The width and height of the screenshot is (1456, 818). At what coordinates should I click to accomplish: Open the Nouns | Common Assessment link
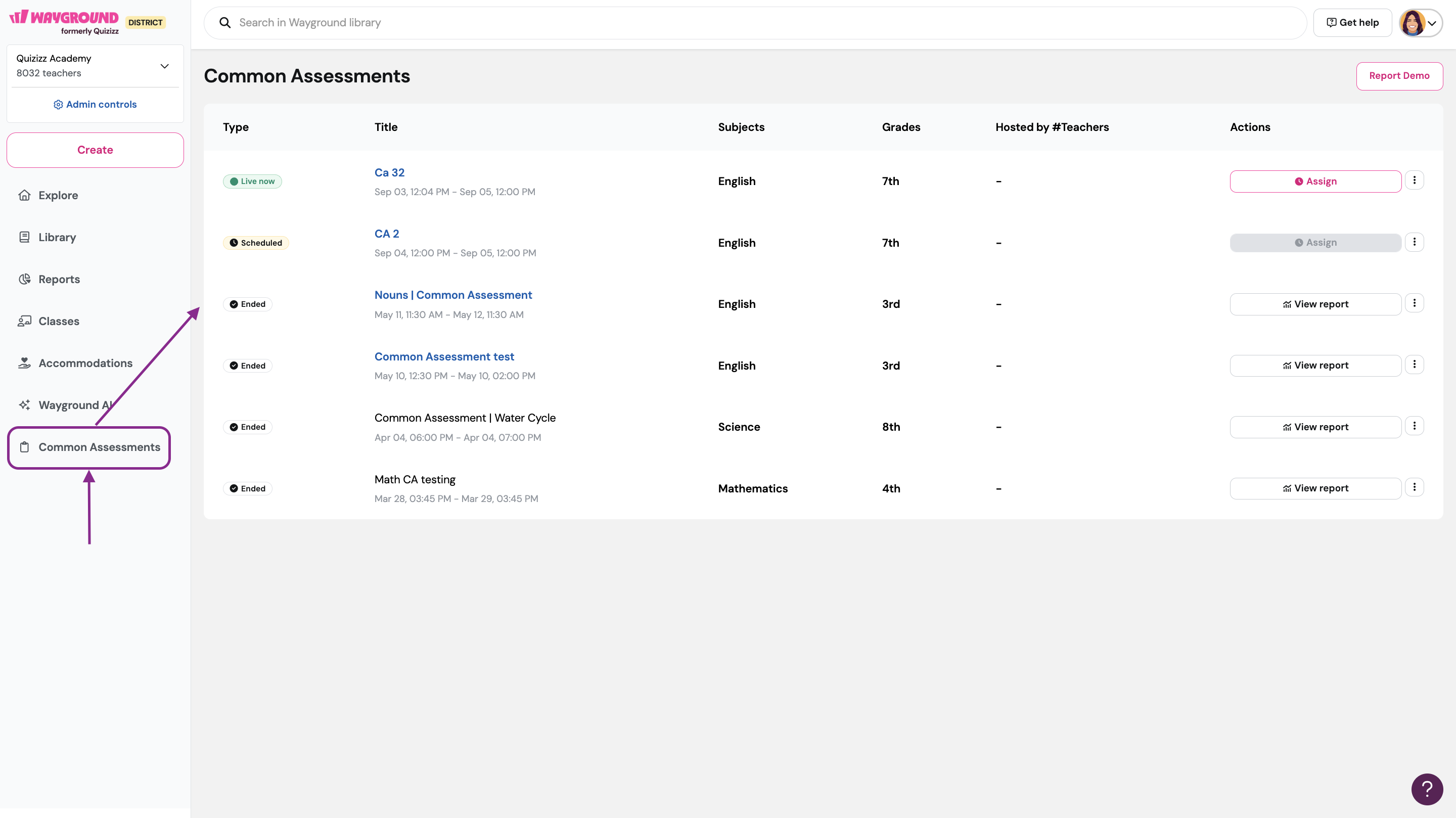point(453,295)
